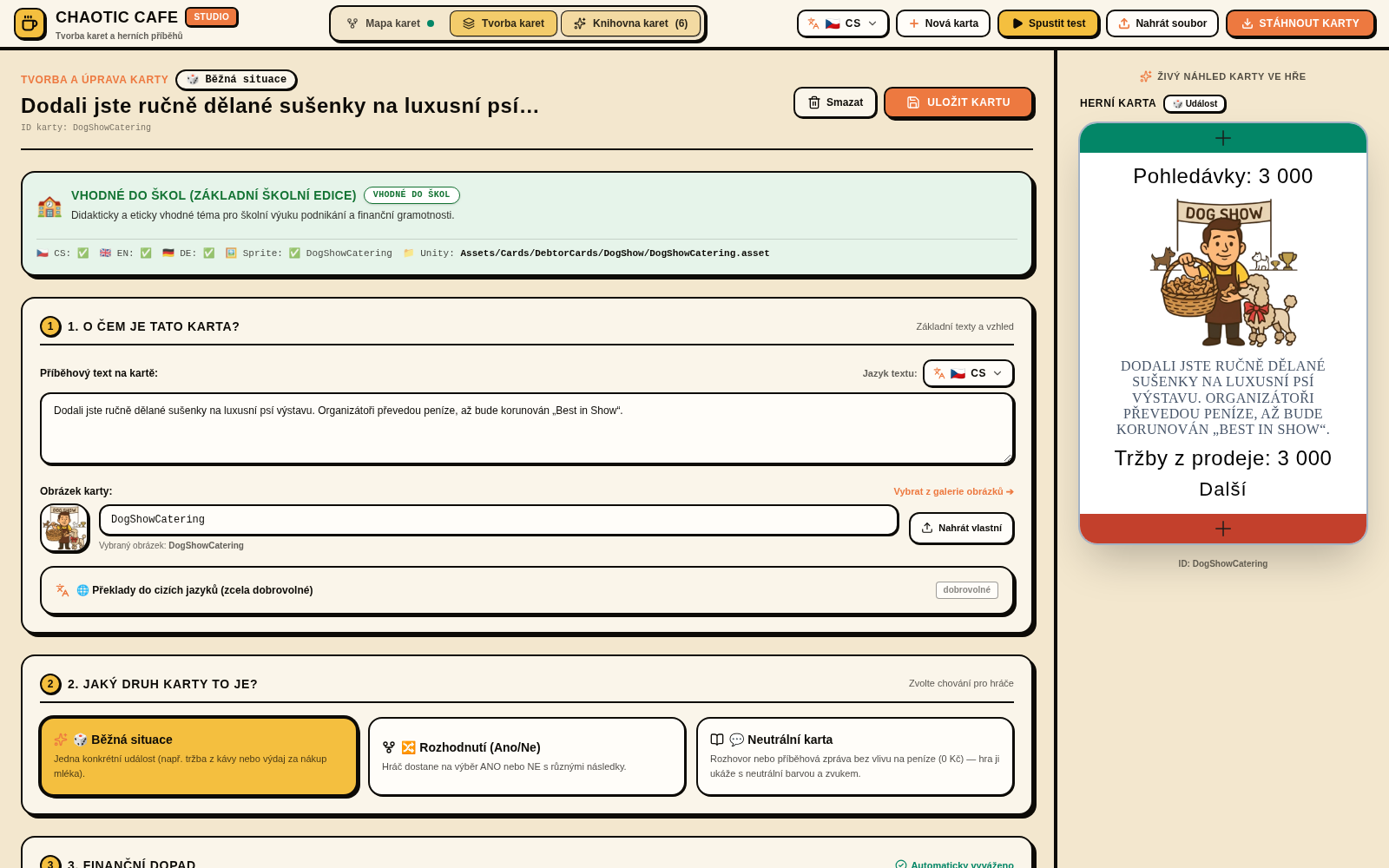Click the Nahrát vlastní upload button
The image size is (1389, 868).
coord(961,528)
